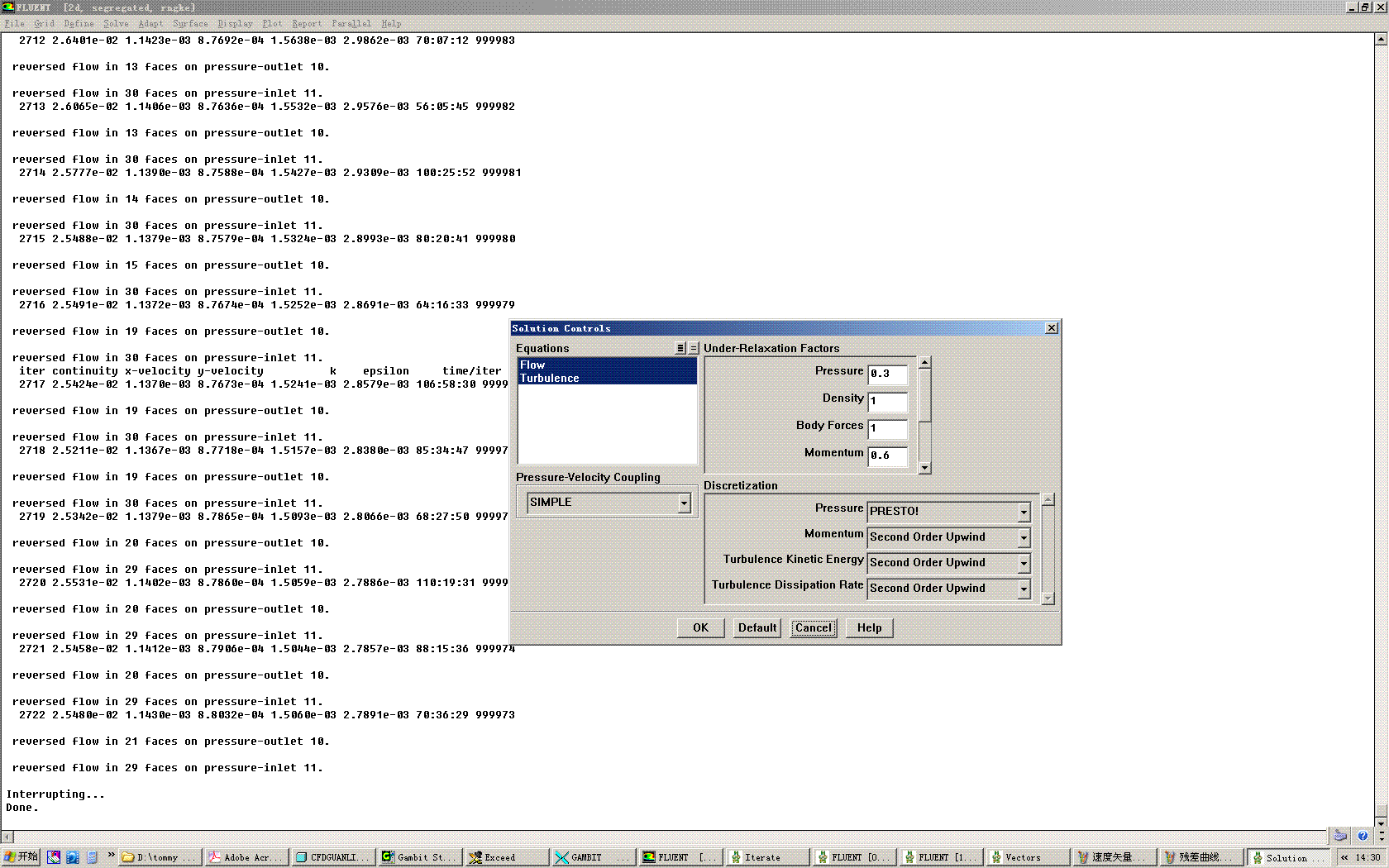Click select-all icon above Equations list
The height and width of the screenshot is (868, 1389).
coord(680,349)
